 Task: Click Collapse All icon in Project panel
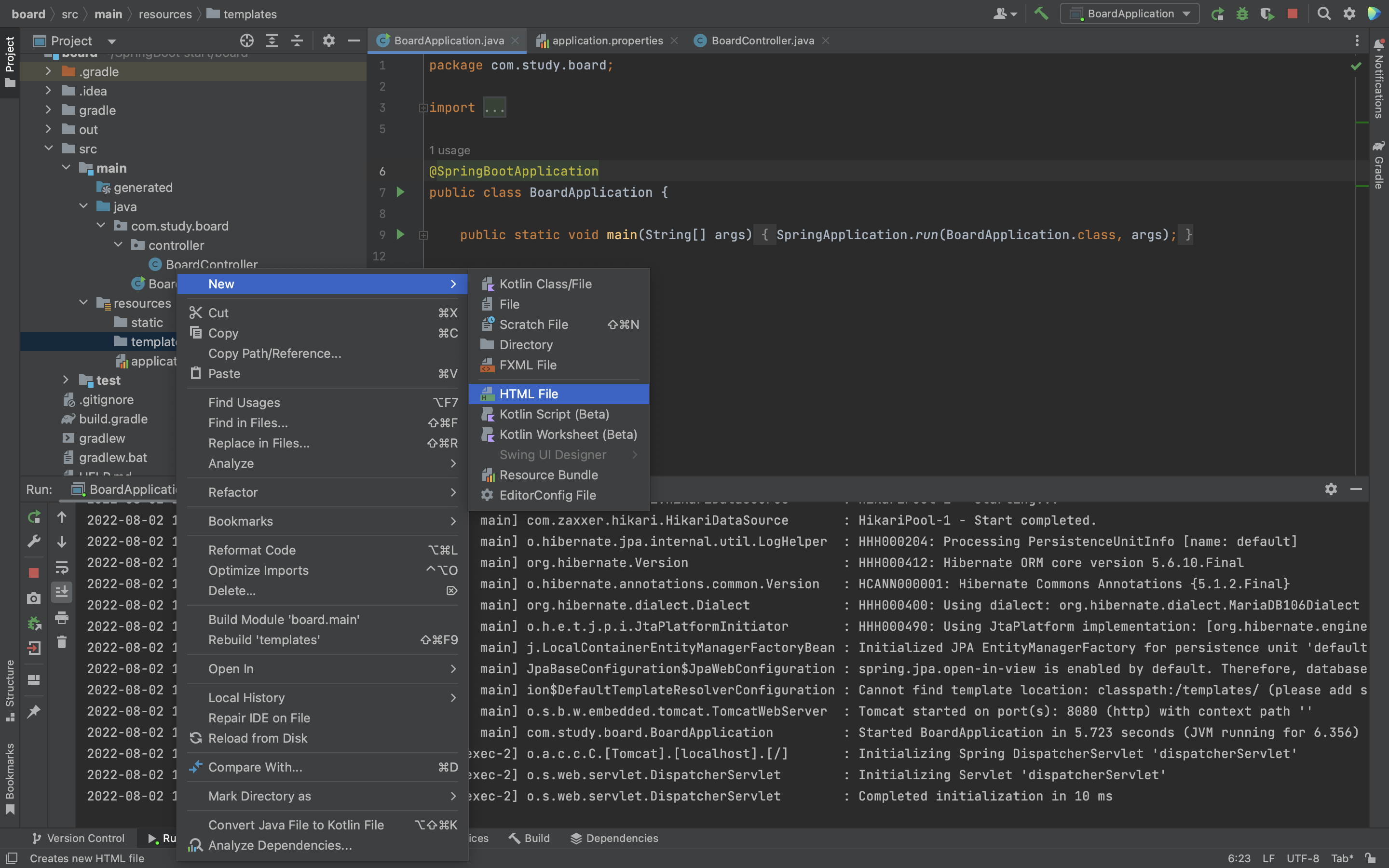(x=297, y=41)
